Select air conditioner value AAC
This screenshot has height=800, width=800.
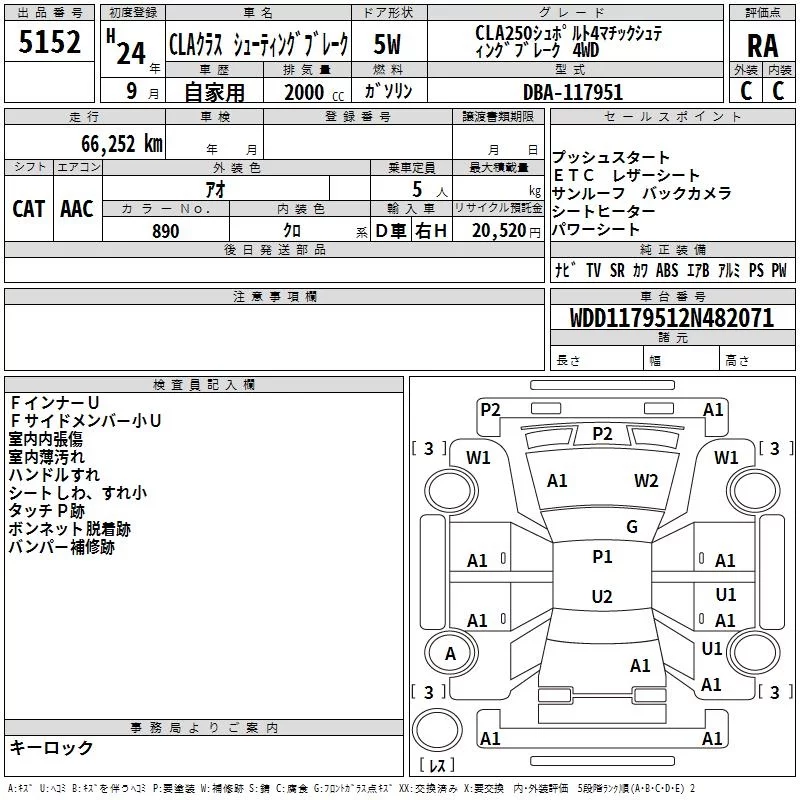[77, 209]
